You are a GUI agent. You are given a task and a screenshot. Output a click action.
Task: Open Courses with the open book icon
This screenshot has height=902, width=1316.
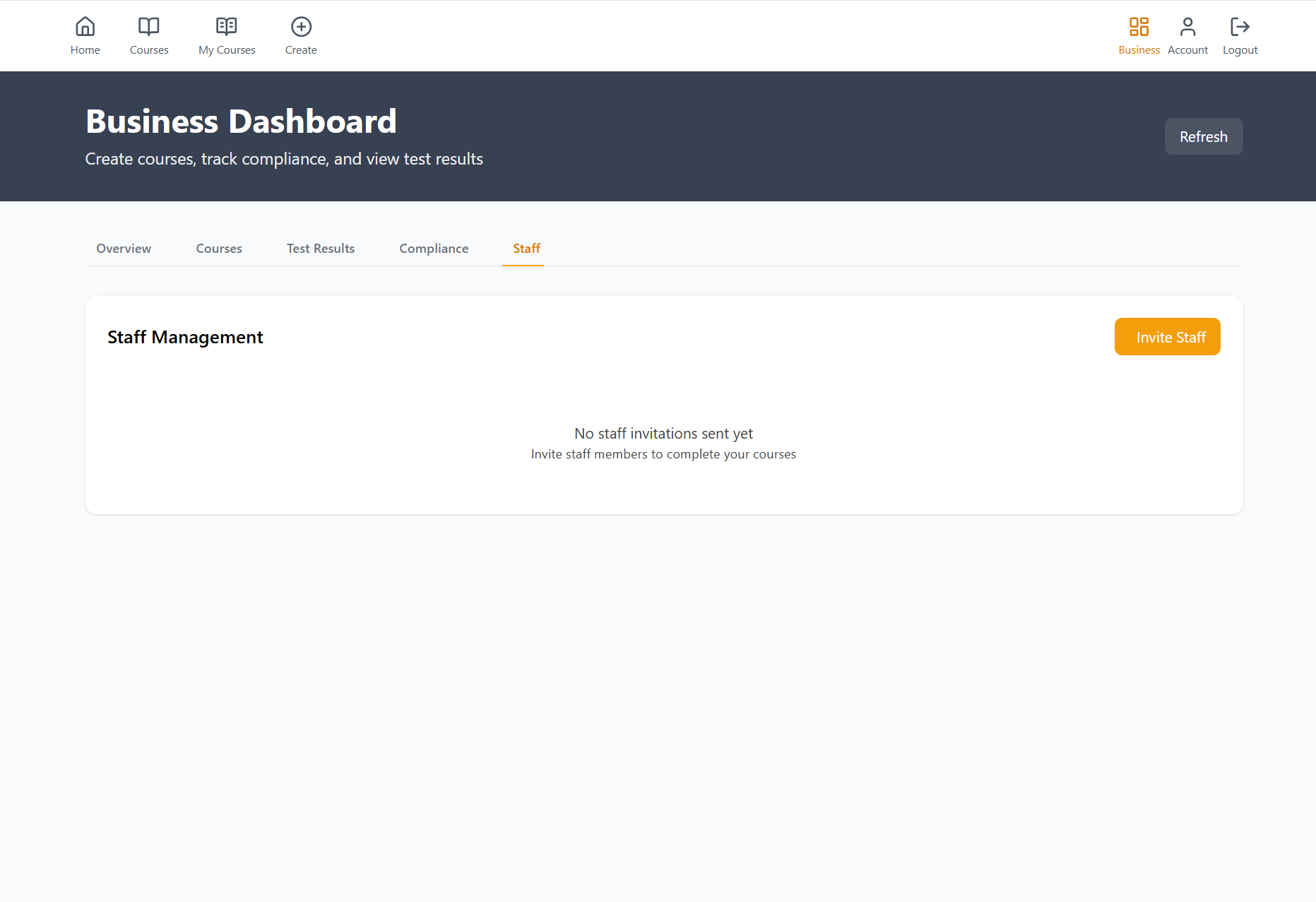[148, 27]
